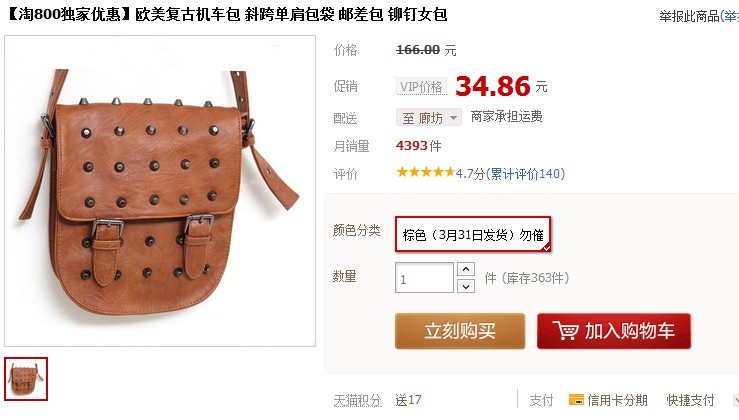Image resolution: width=739 pixels, height=420 pixels.
Task: Click the 立刻购买 buy now button
Action: (x=460, y=331)
